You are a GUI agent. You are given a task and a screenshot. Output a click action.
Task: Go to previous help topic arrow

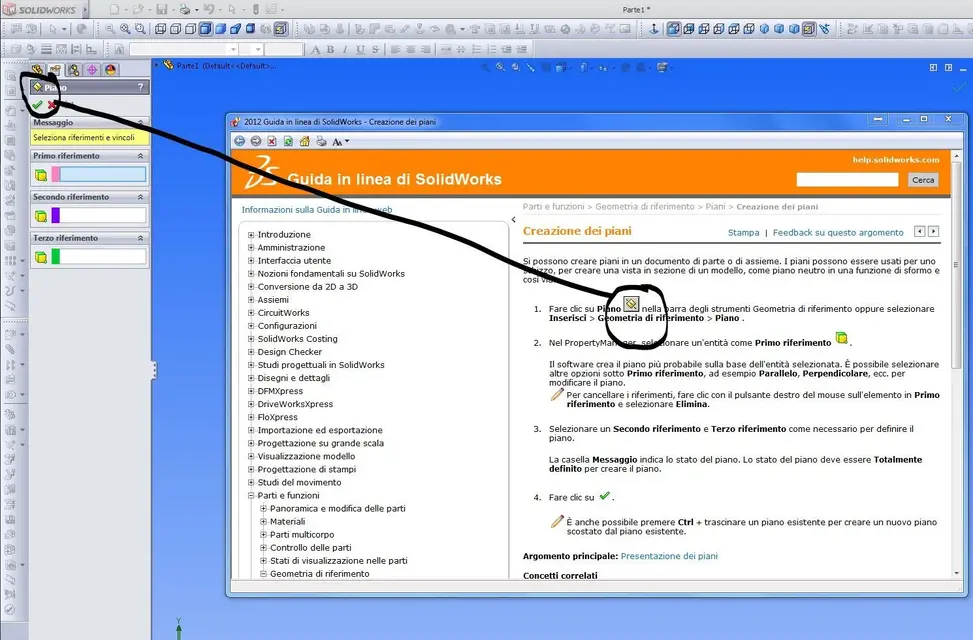pos(920,232)
